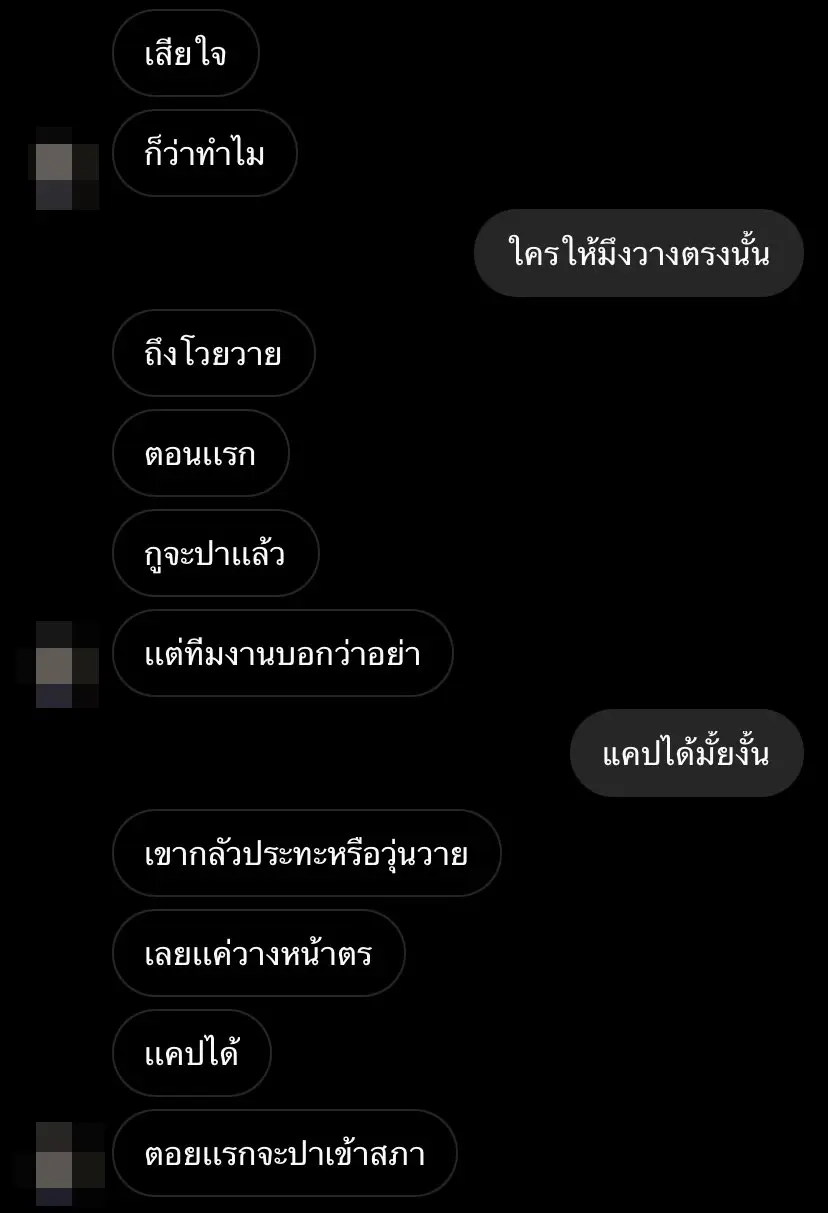Open sender's avatar beside "ก็ว่าทำไม" message
Image resolution: width=828 pixels, height=1213 pixels.
tap(68, 168)
